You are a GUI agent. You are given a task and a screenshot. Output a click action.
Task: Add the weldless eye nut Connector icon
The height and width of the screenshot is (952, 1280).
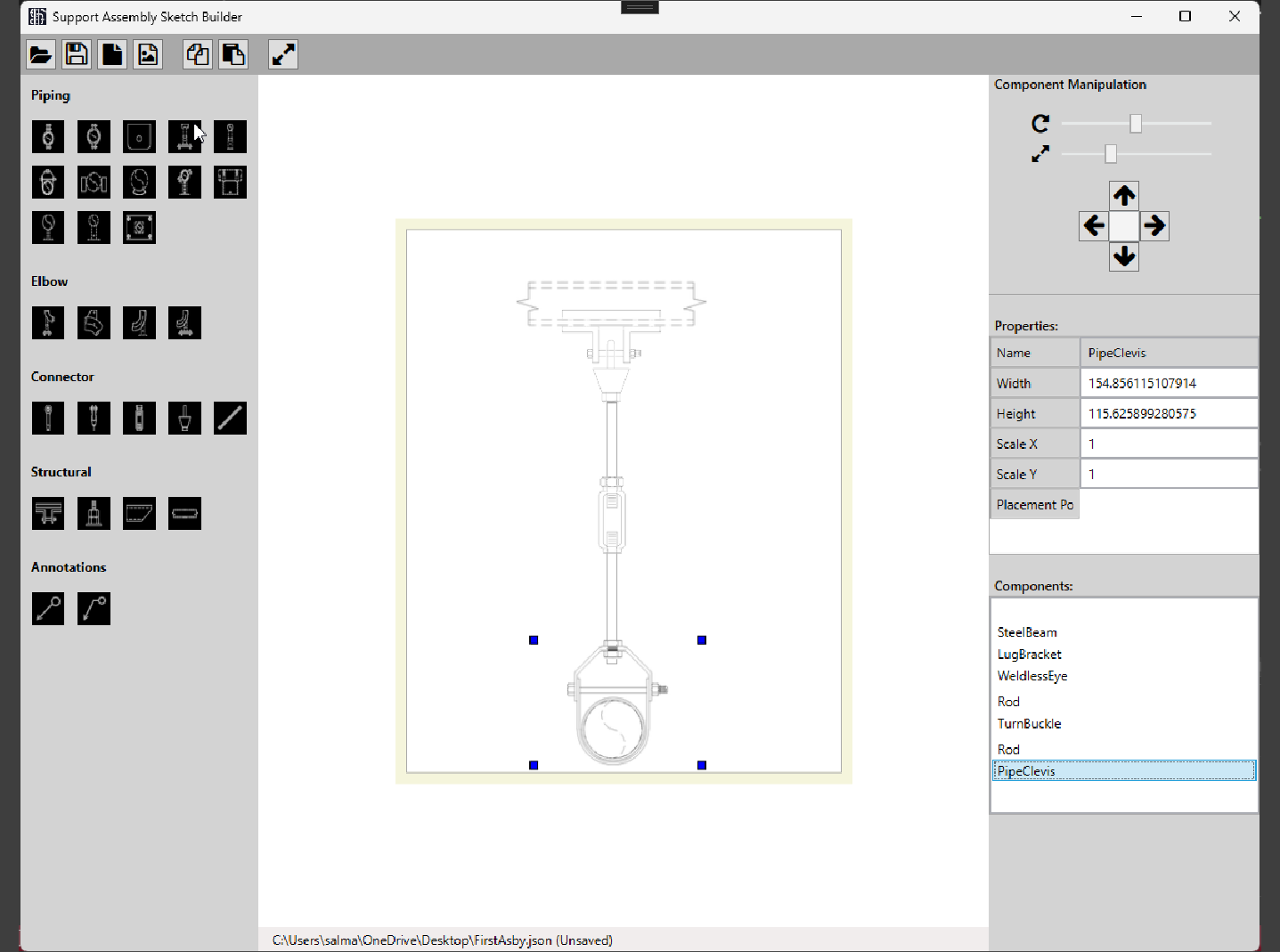coord(48,419)
